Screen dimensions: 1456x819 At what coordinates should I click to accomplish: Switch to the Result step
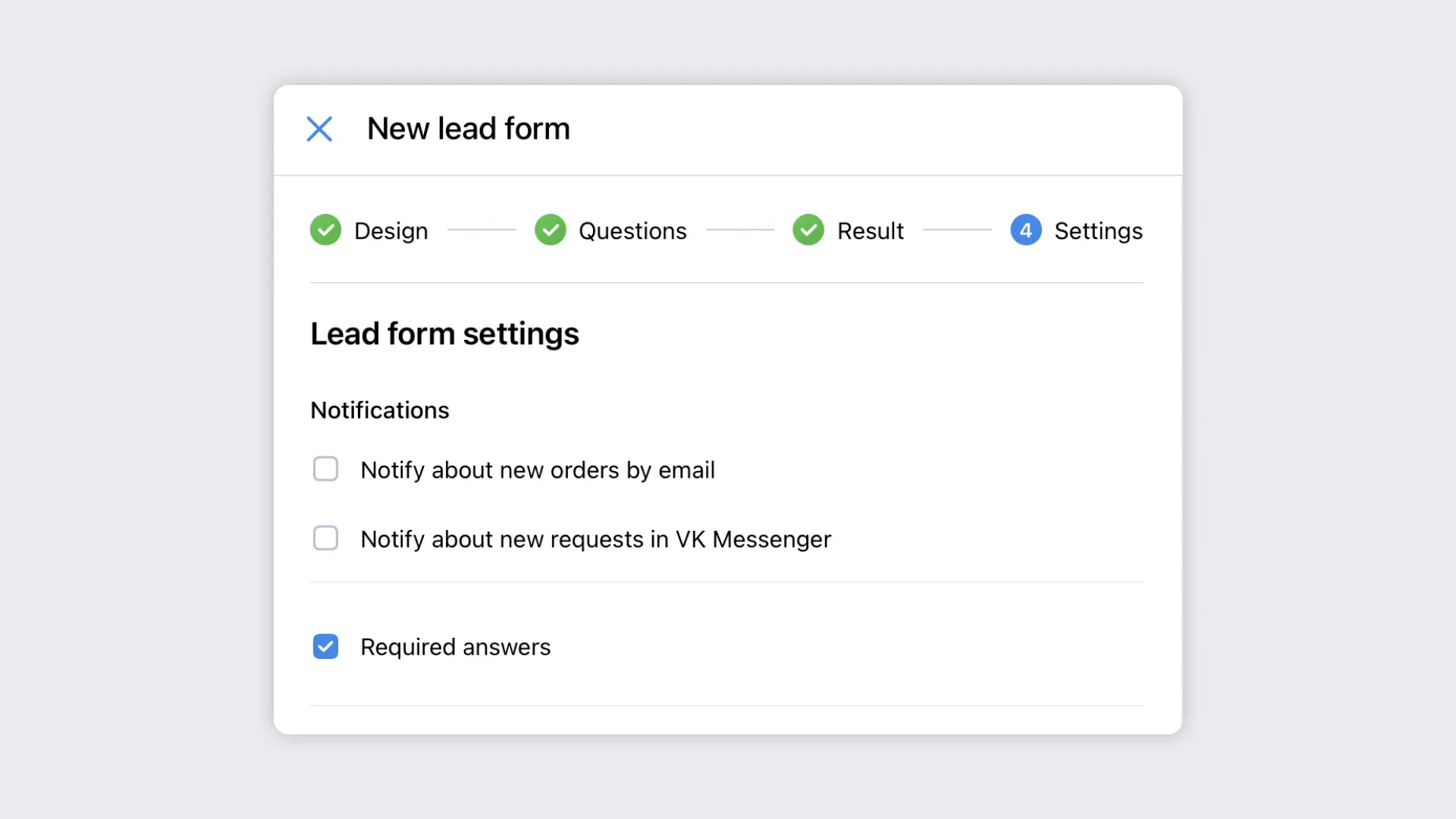coord(870,231)
